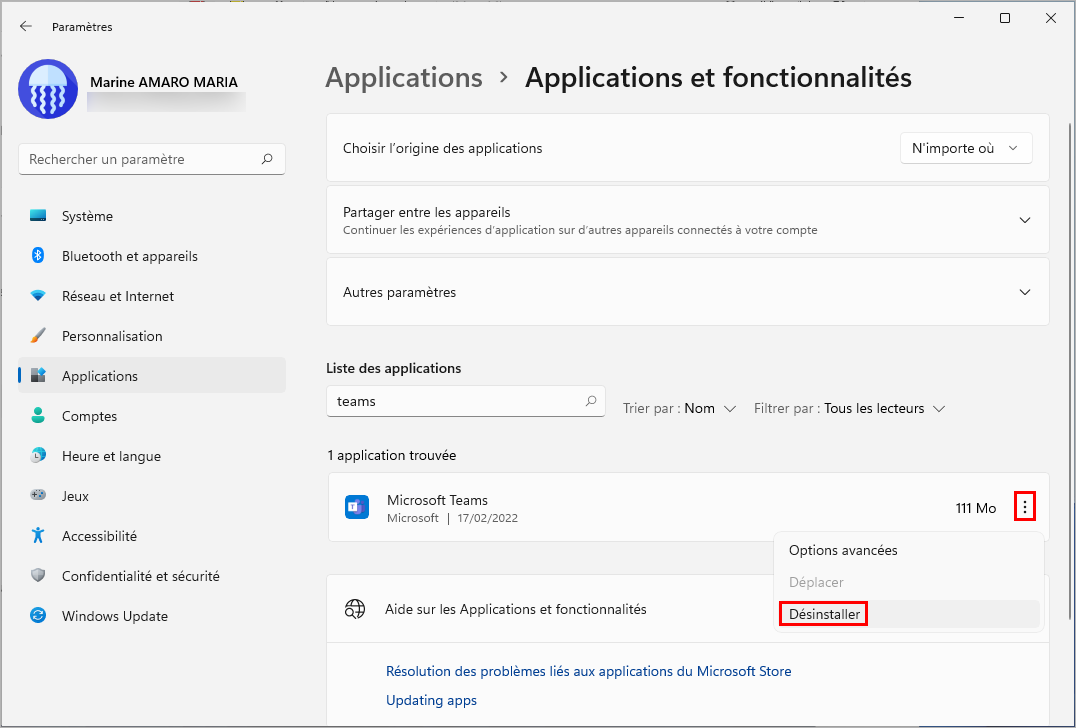Open Windows Update settings
The width and height of the screenshot is (1076, 728).
click(152, 615)
